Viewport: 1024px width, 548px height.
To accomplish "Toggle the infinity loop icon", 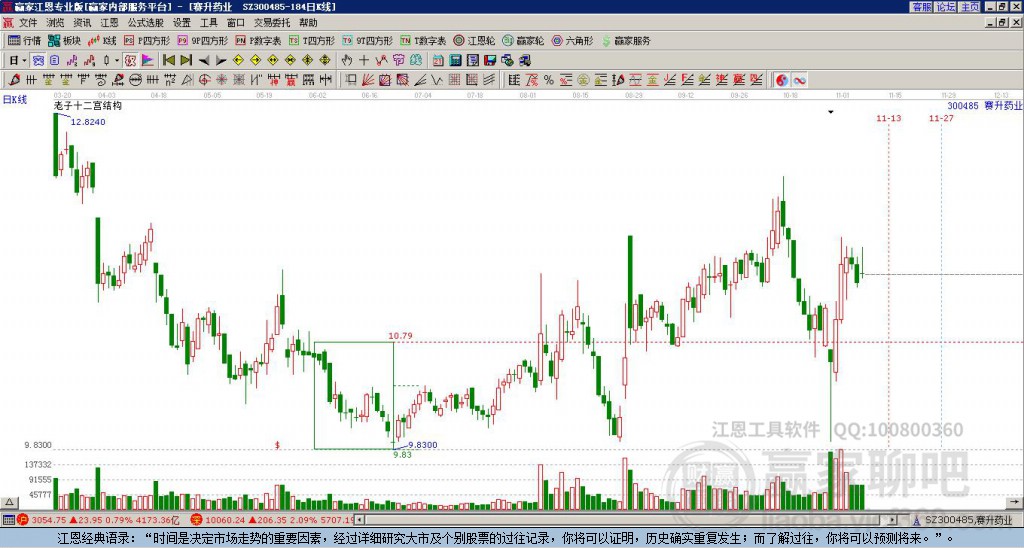I will pyautogui.click(x=799, y=80).
